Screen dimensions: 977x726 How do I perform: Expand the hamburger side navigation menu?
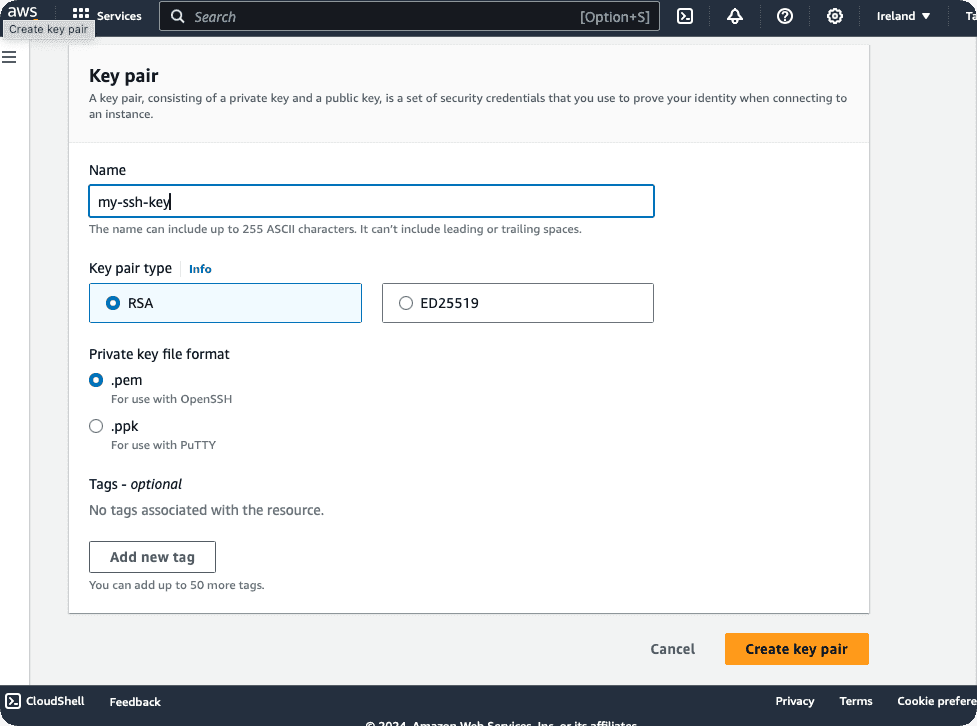[9, 58]
